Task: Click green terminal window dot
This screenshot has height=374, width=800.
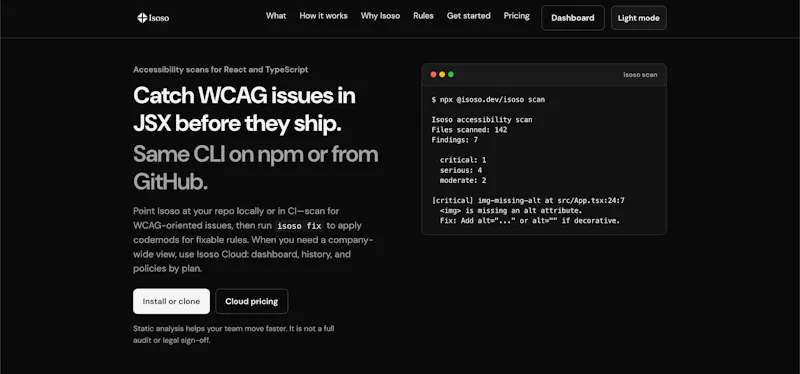Action: [x=451, y=74]
